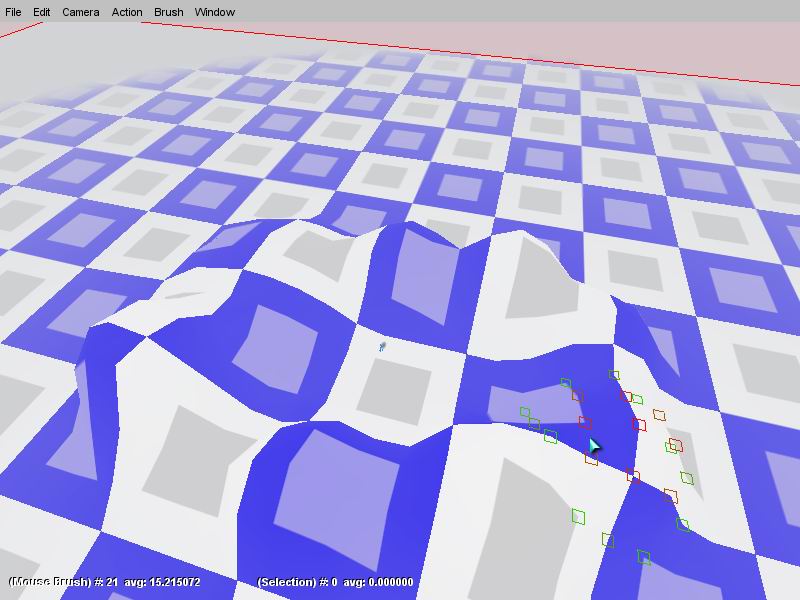This screenshot has width=800, height=600.
Task: Click the Mouse Brush status text
Action: 105,582
